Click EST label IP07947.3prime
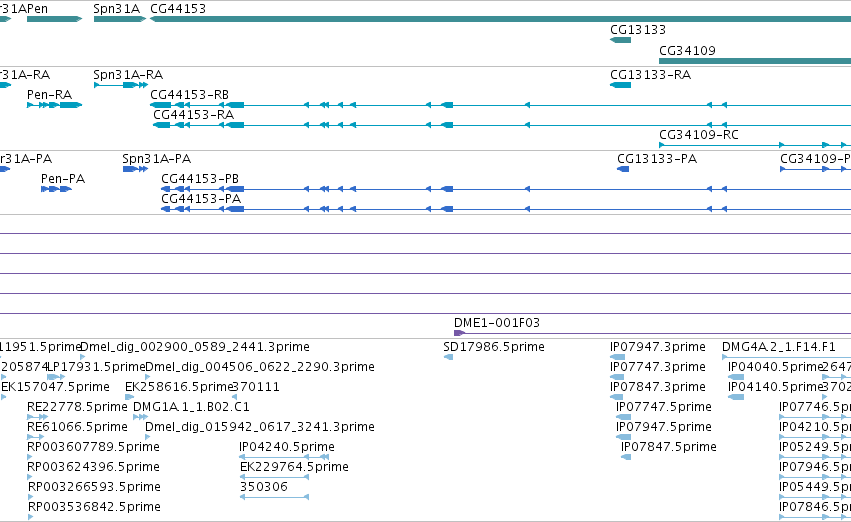Image resolution: width=851 pixels, height=522 pixels. pos(658,347)
